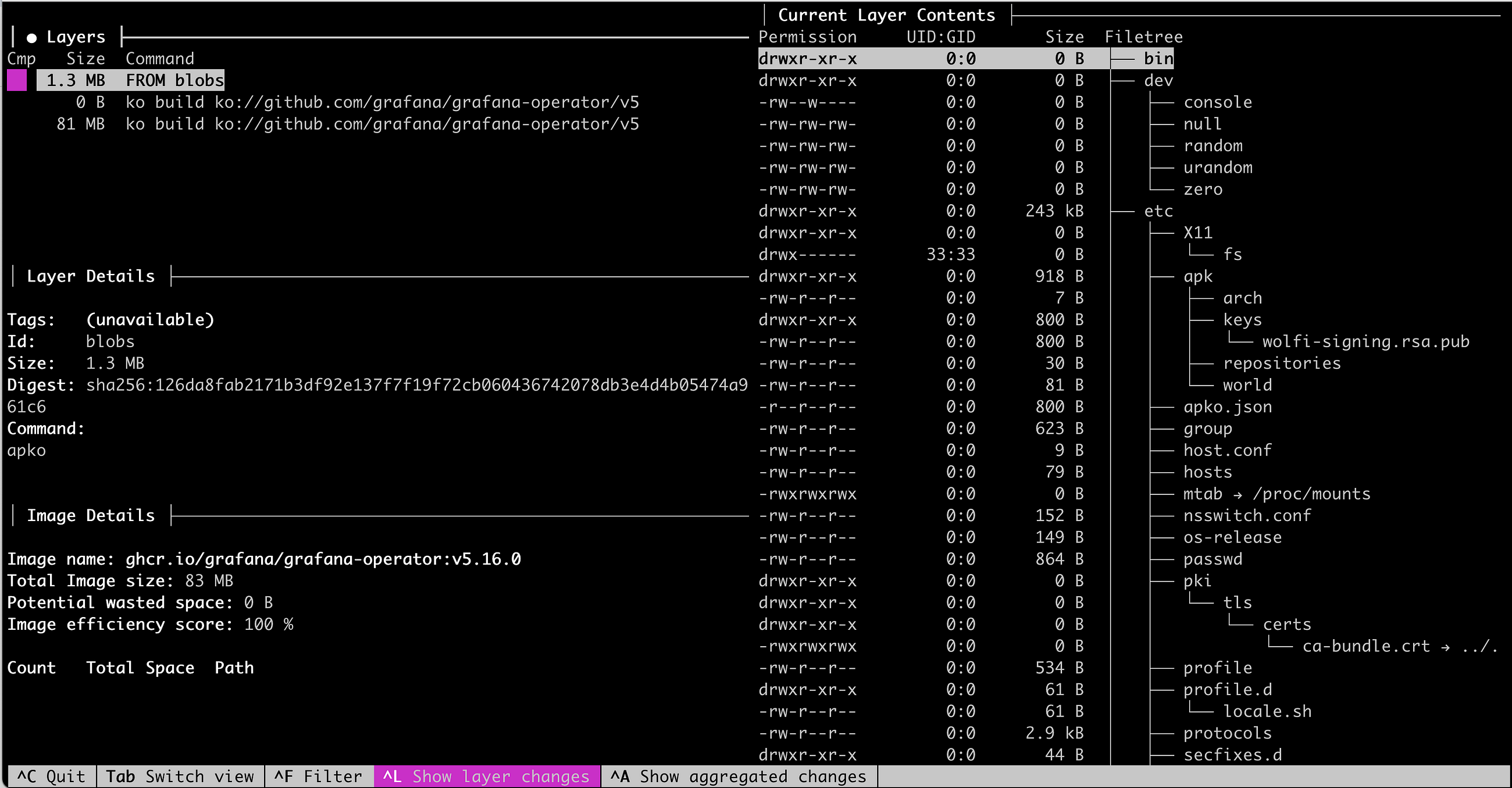Screen dimensions: 1512x788
Task: Select the profile file in etc
Action: (1217, 667)
